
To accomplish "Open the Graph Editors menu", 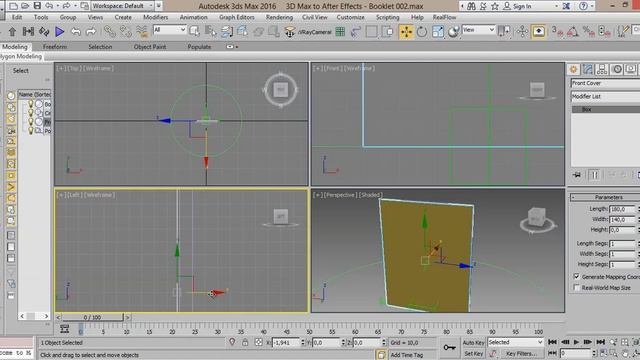I will [x=237, y=17].
